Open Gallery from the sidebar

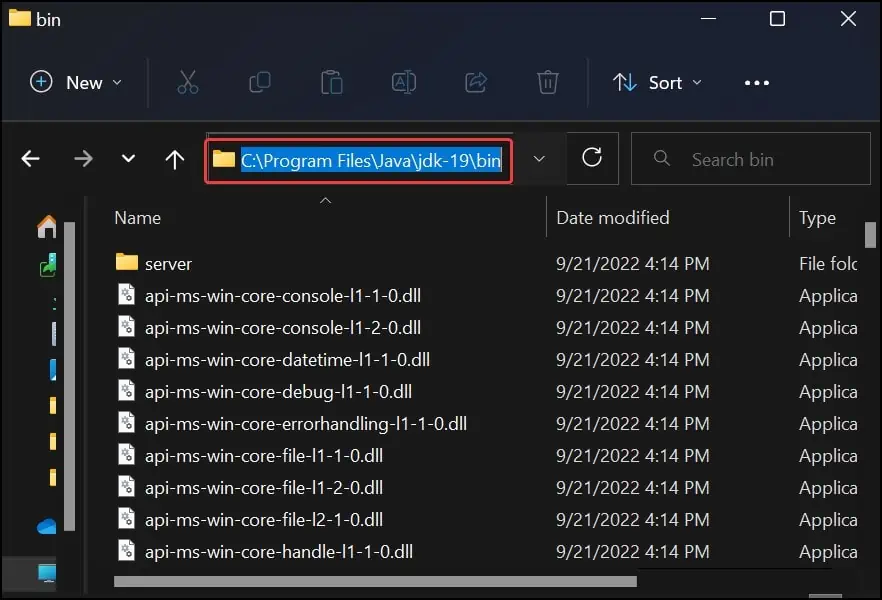click(45, 265)
